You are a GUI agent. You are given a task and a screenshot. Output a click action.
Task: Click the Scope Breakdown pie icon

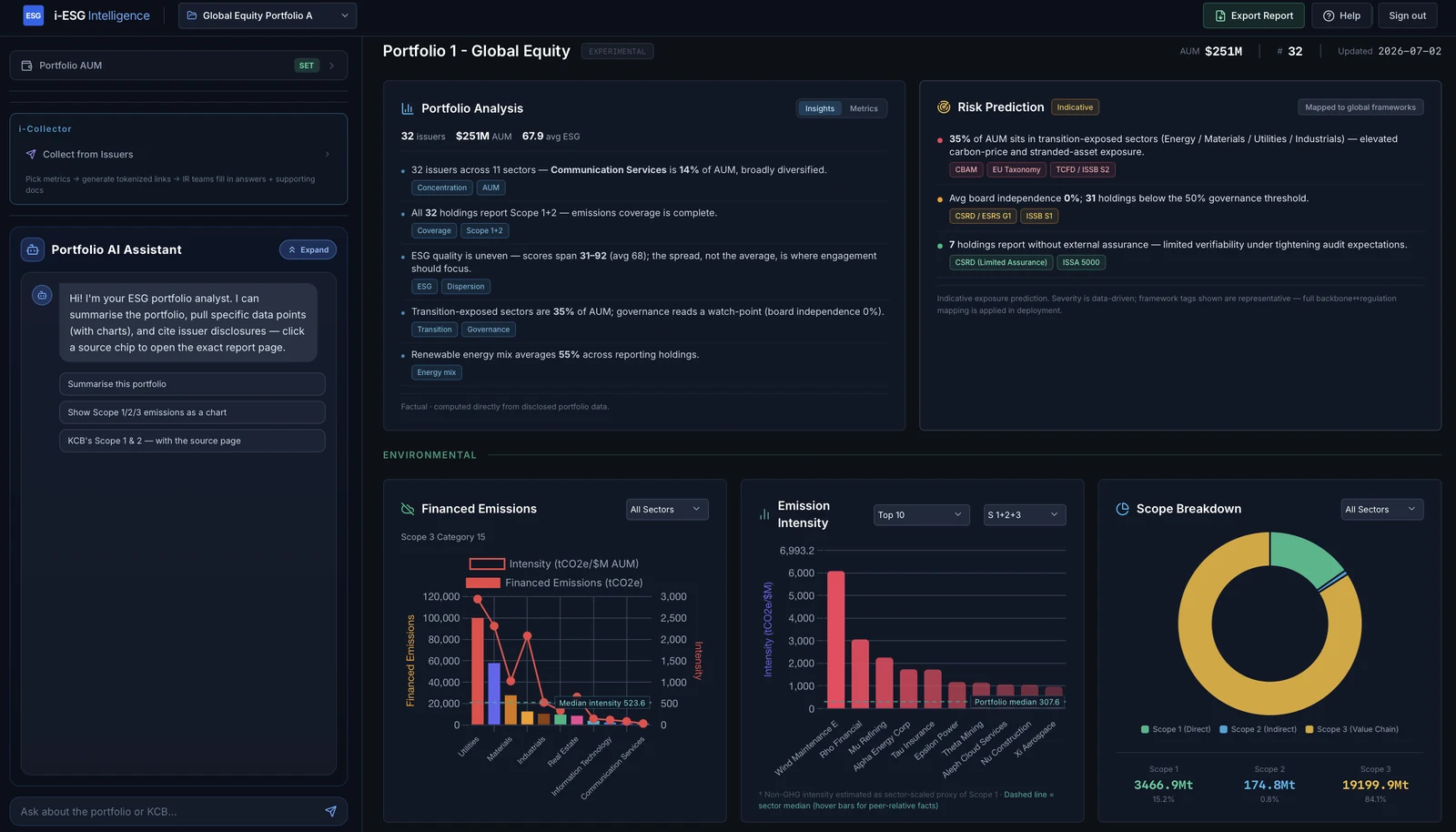coord(1122,509)
